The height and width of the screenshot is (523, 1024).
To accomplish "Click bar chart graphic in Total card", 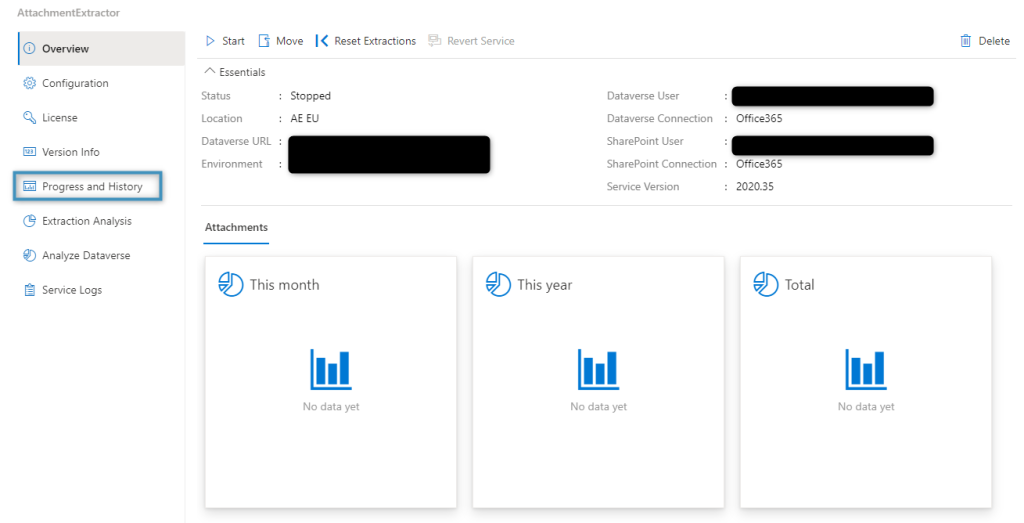I will coord(866,369).
